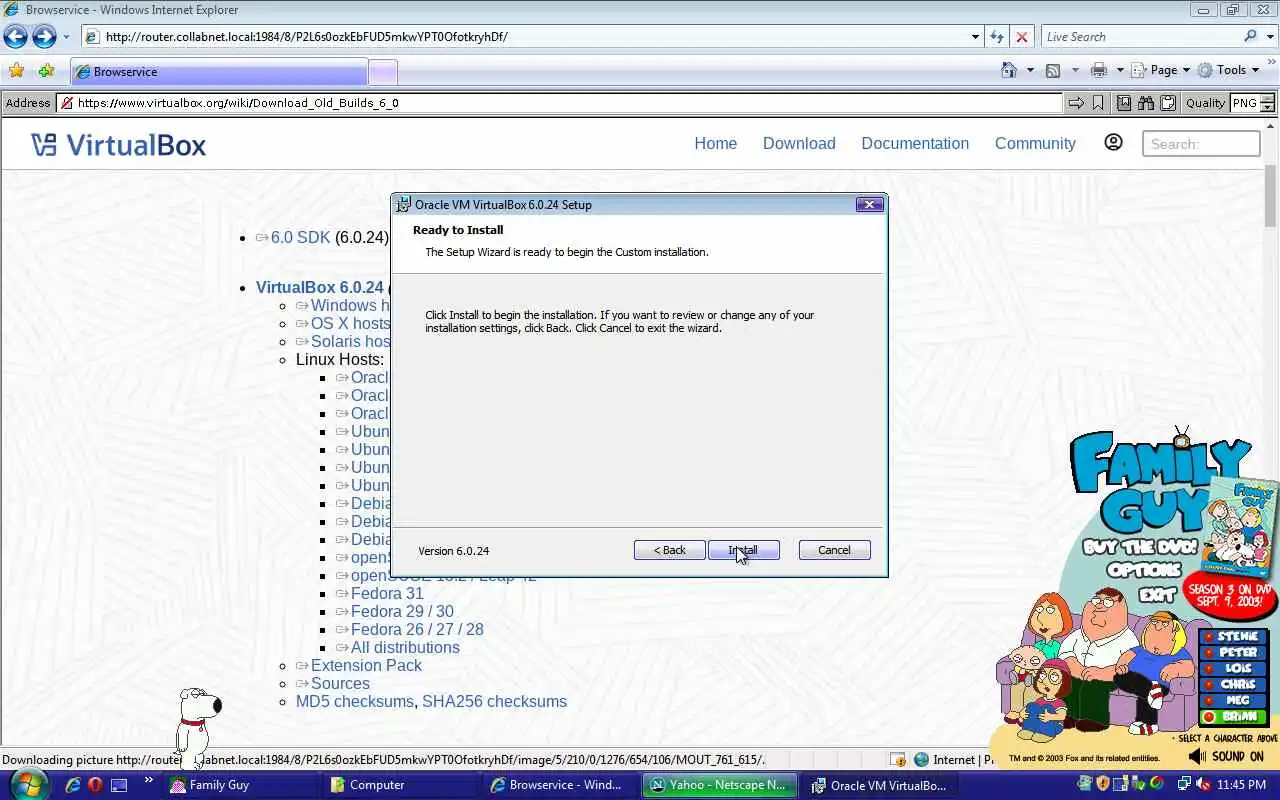Click the Install button in setup wizard

pyautogui.click(x=743, y=550)
